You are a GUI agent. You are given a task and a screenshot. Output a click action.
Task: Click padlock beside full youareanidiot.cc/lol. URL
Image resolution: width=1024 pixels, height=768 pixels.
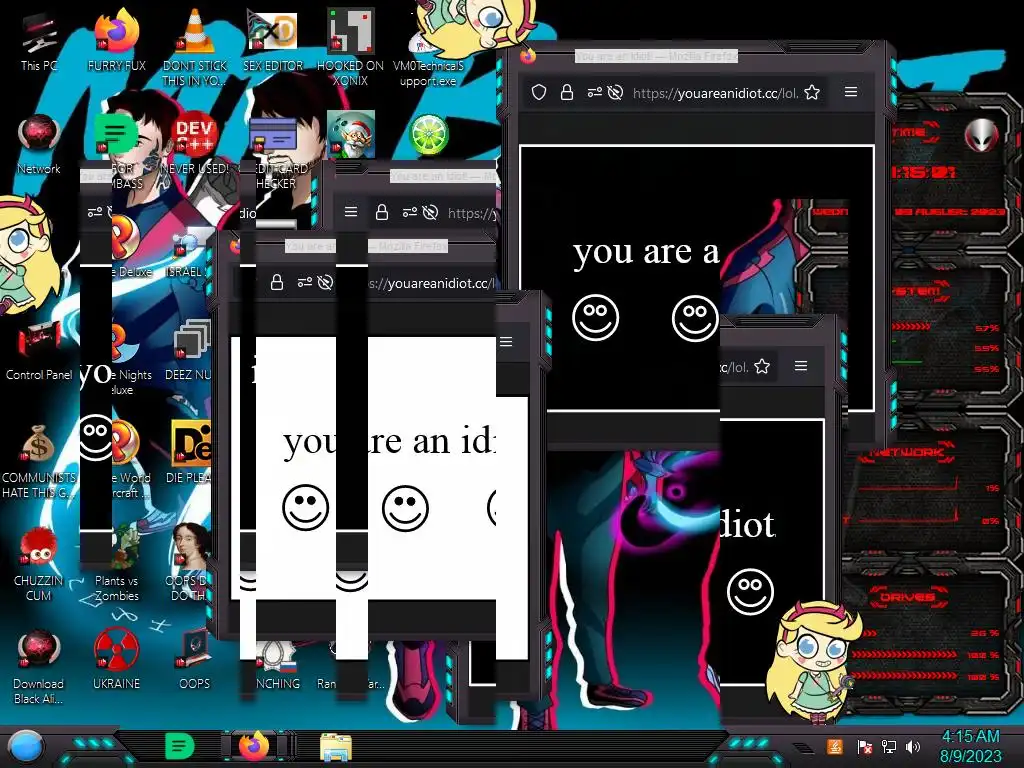tap(567, 92)
